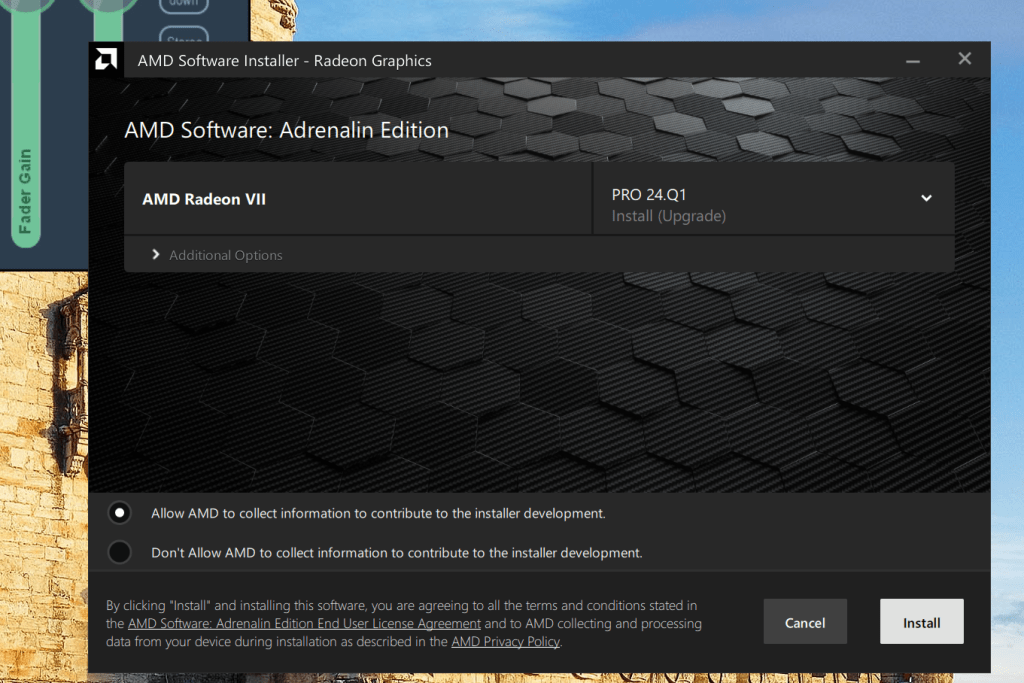Select Don't Allow AMD to collect information option
The width and height of the screenshot is (1024, 683).
[x=120, y=552]
